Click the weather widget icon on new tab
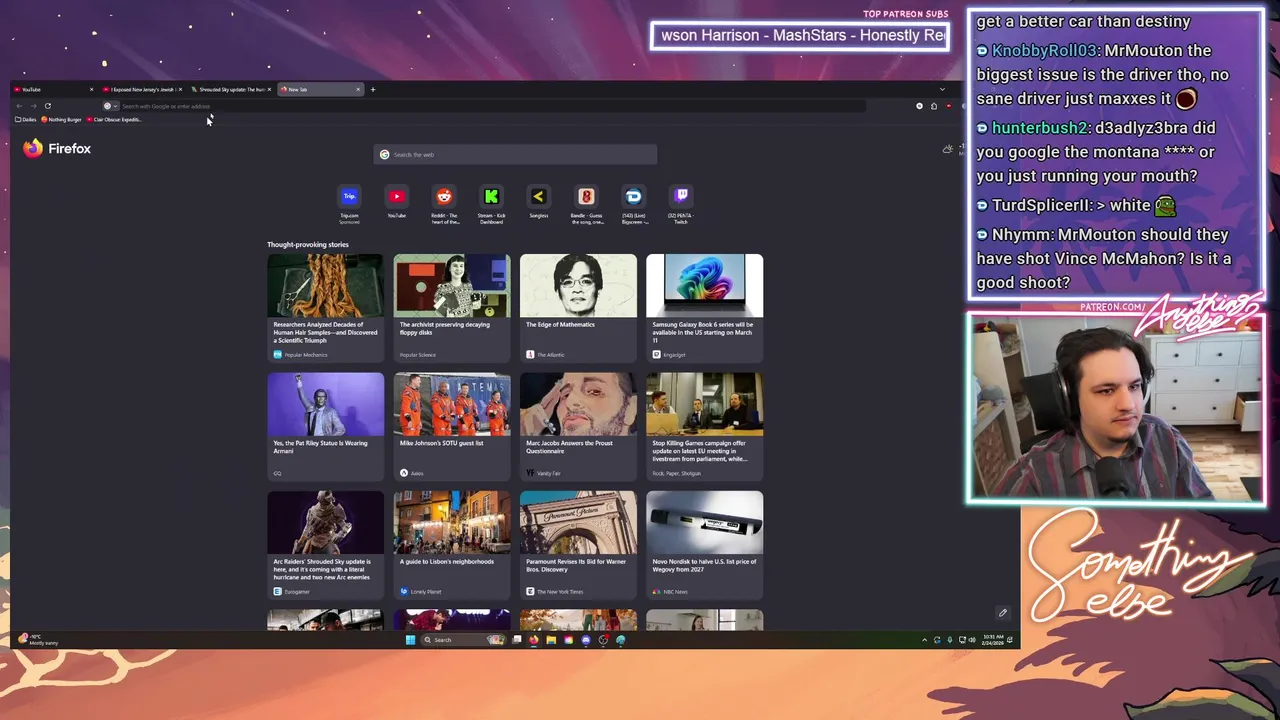The image size is (1280, 720). pyautogui.click(x=948, y=149)
